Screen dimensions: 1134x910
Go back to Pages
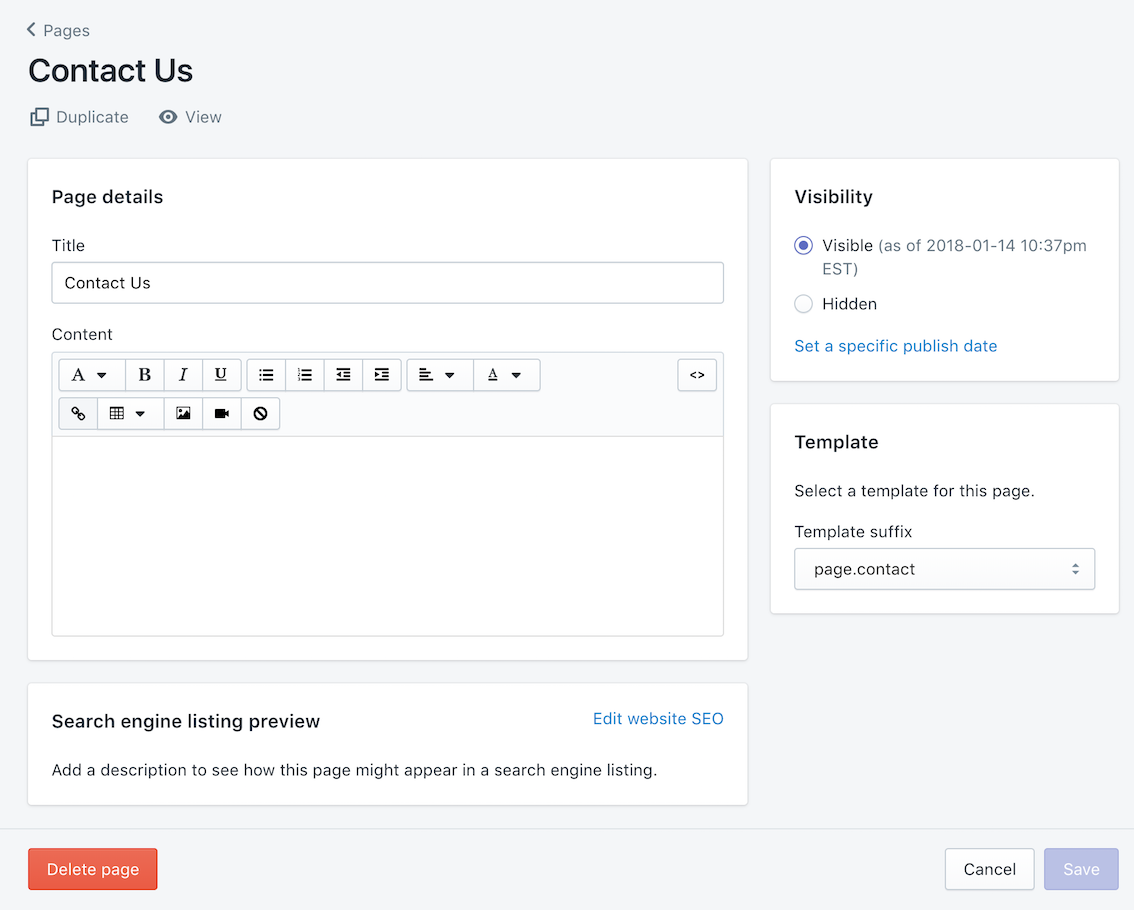(x=58, y=30)
